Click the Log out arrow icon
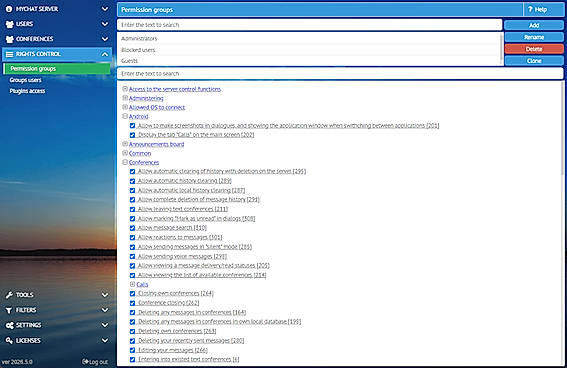The height and width of the screenshot is (368, 567). coord(85,361)
